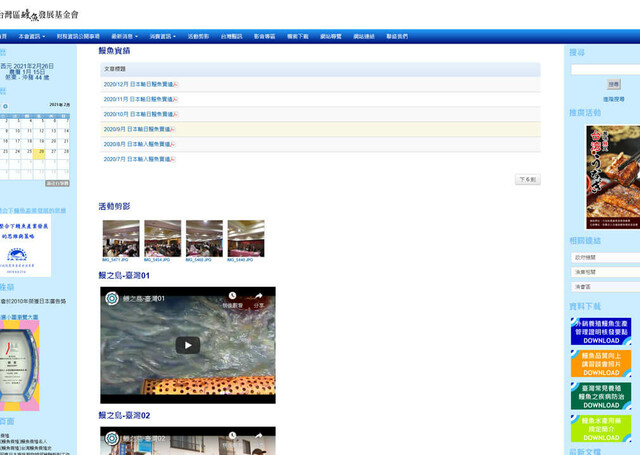Click the dark green DOWNLOAD banner for eel disease prevention
The image size is (640, 455).
point(601,396)
